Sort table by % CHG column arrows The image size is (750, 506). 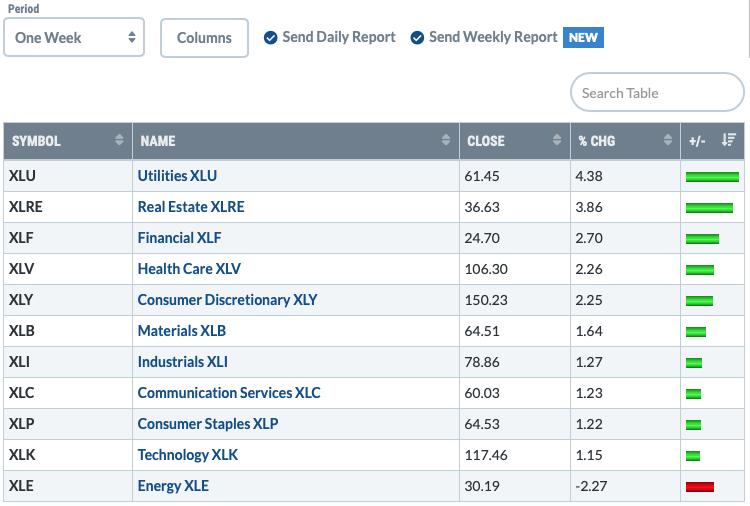click(668, 140)
